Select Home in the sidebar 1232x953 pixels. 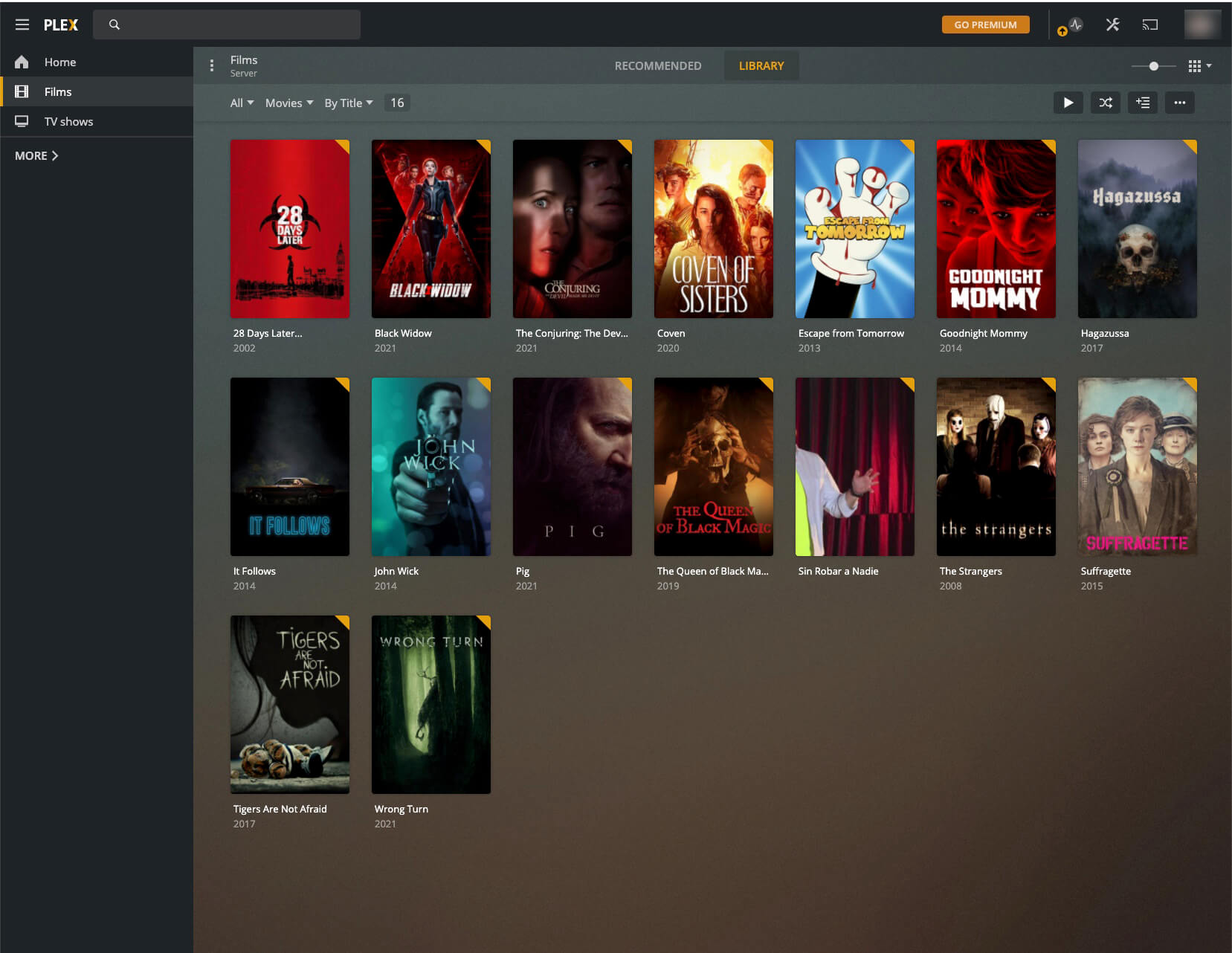pos(97,62)
